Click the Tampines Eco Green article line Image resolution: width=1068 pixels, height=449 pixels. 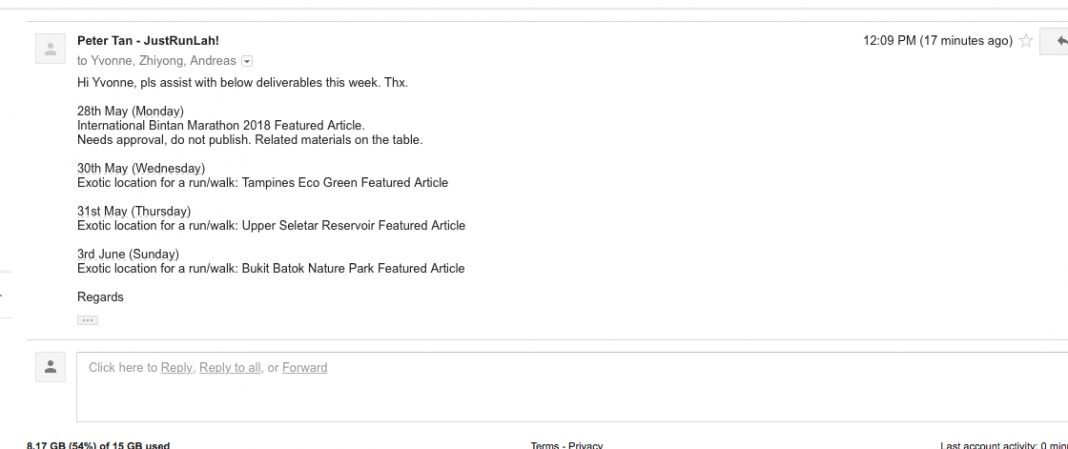(x=262, y=183)
